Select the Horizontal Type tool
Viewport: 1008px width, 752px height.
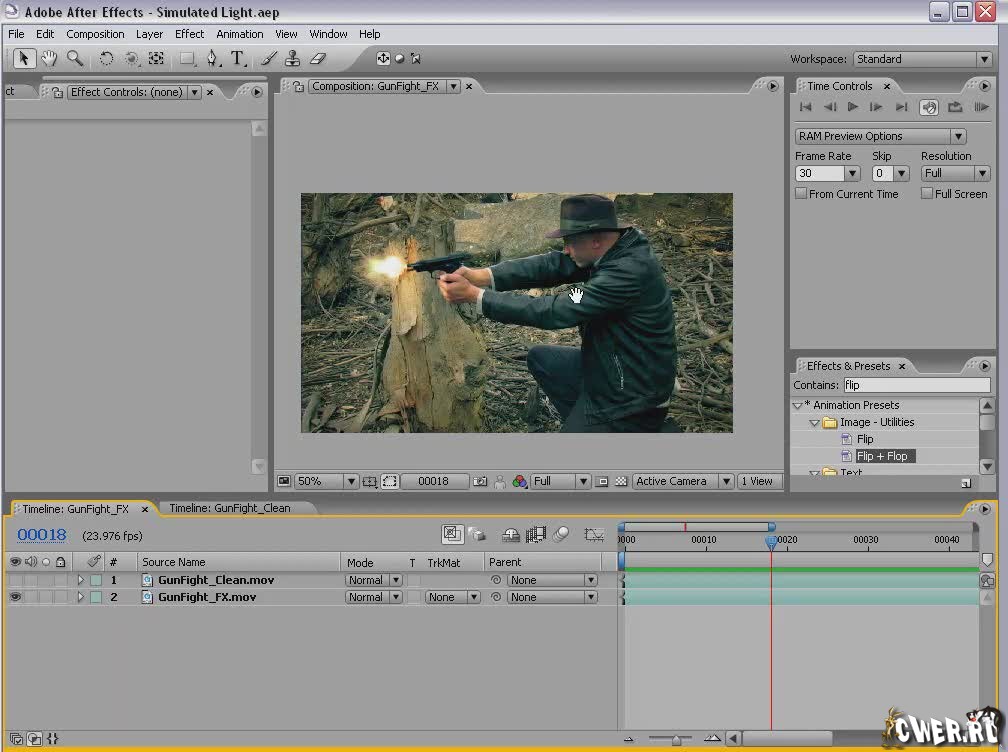[238, 59]
